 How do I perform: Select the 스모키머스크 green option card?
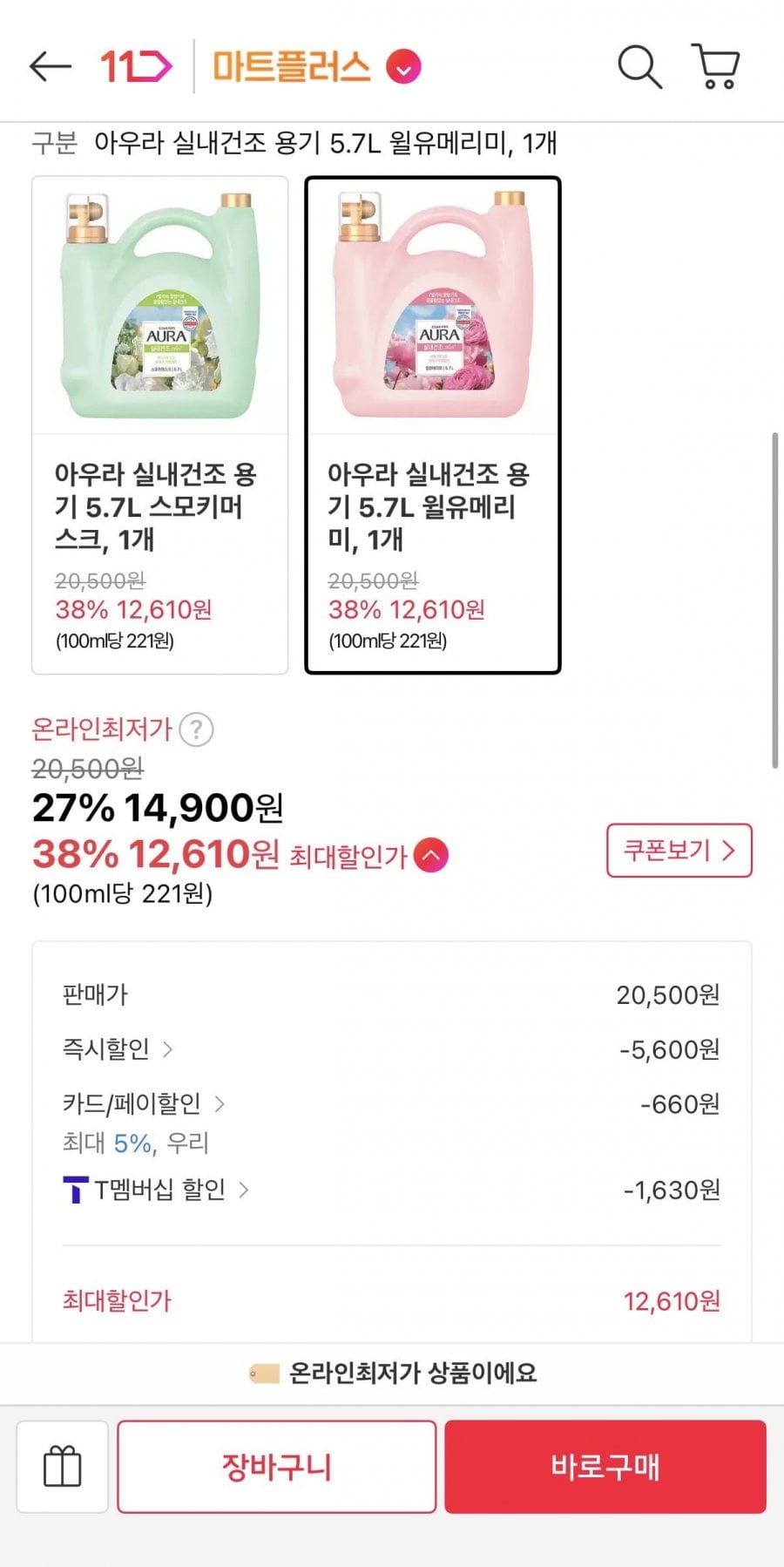(160, 424)
